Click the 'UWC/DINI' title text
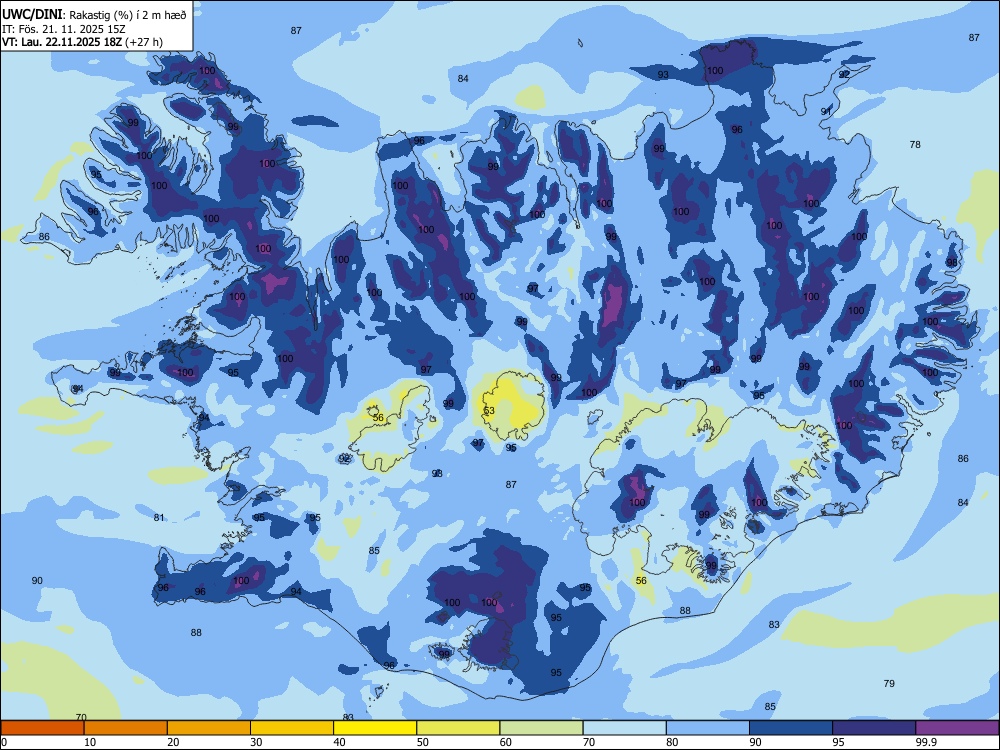This screenshot has height=750, width=1000. [32, 15]
